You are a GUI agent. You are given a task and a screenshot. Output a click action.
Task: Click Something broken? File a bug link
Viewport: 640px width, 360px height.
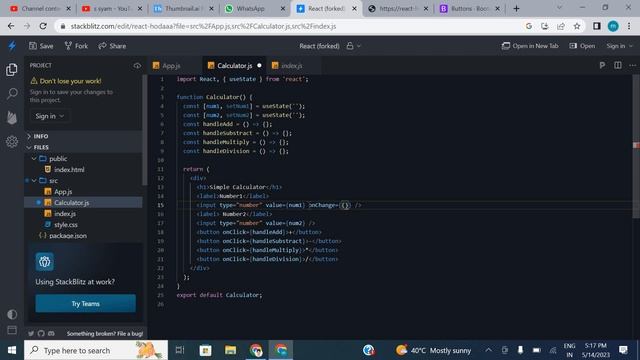(105, 333)
